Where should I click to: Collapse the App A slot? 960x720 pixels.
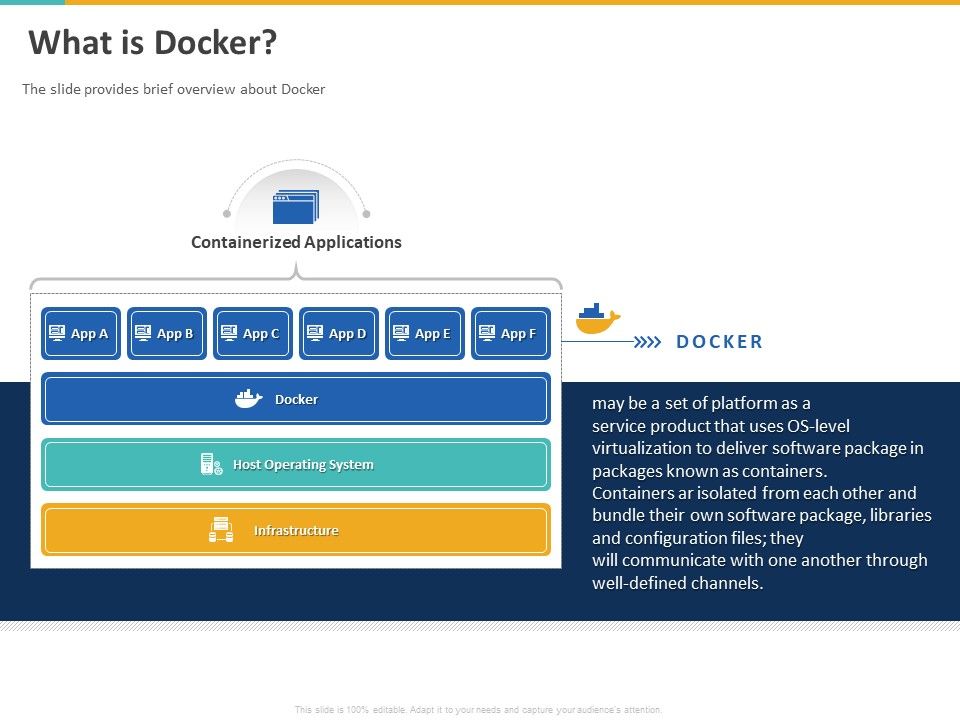(80, 333)
